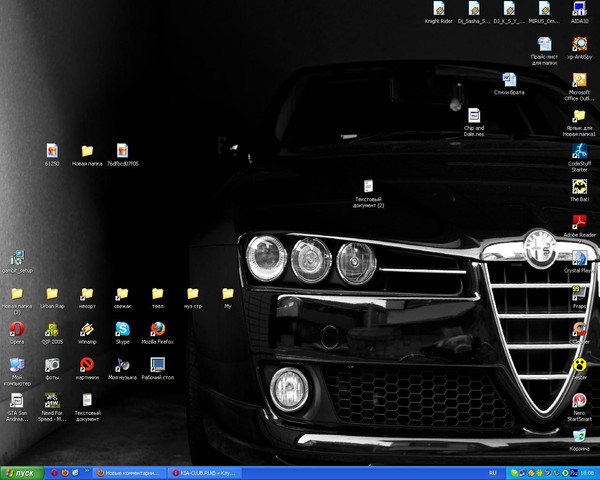600x480 pixels.
Task: Select the DJ_Sasha_S... file icon
Action: pos(474,8)
